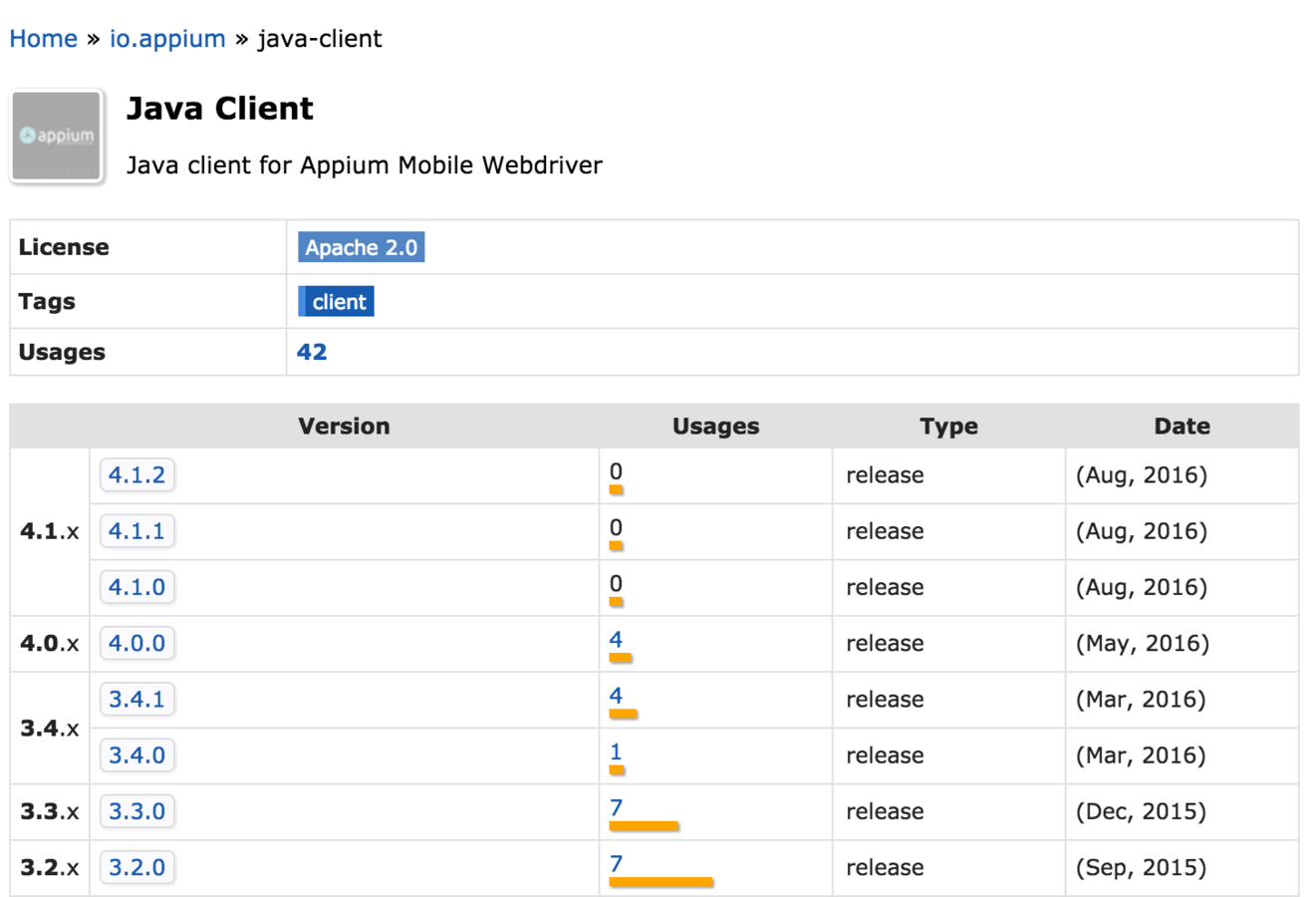Viewport: 1316px width, 897px height.
Task: Click the License row label
Action: pyautogui.click(x=64, y=247)
